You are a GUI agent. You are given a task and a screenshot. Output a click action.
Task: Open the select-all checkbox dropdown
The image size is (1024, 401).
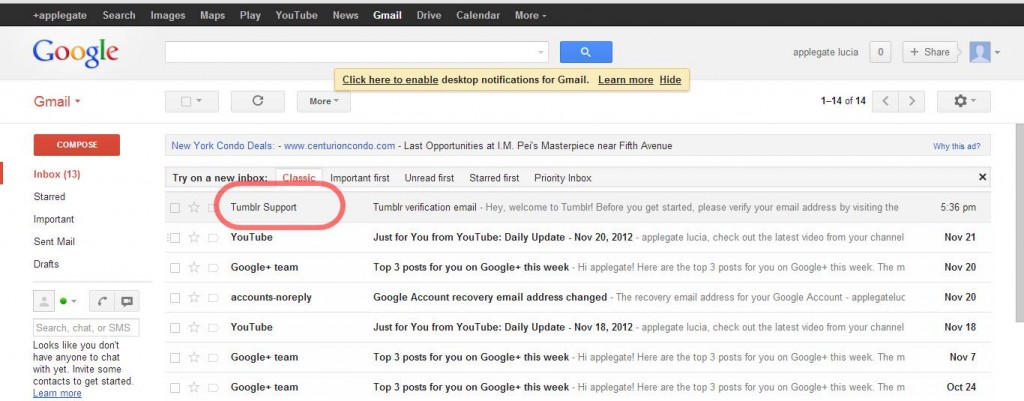click(x=191, y=101)
